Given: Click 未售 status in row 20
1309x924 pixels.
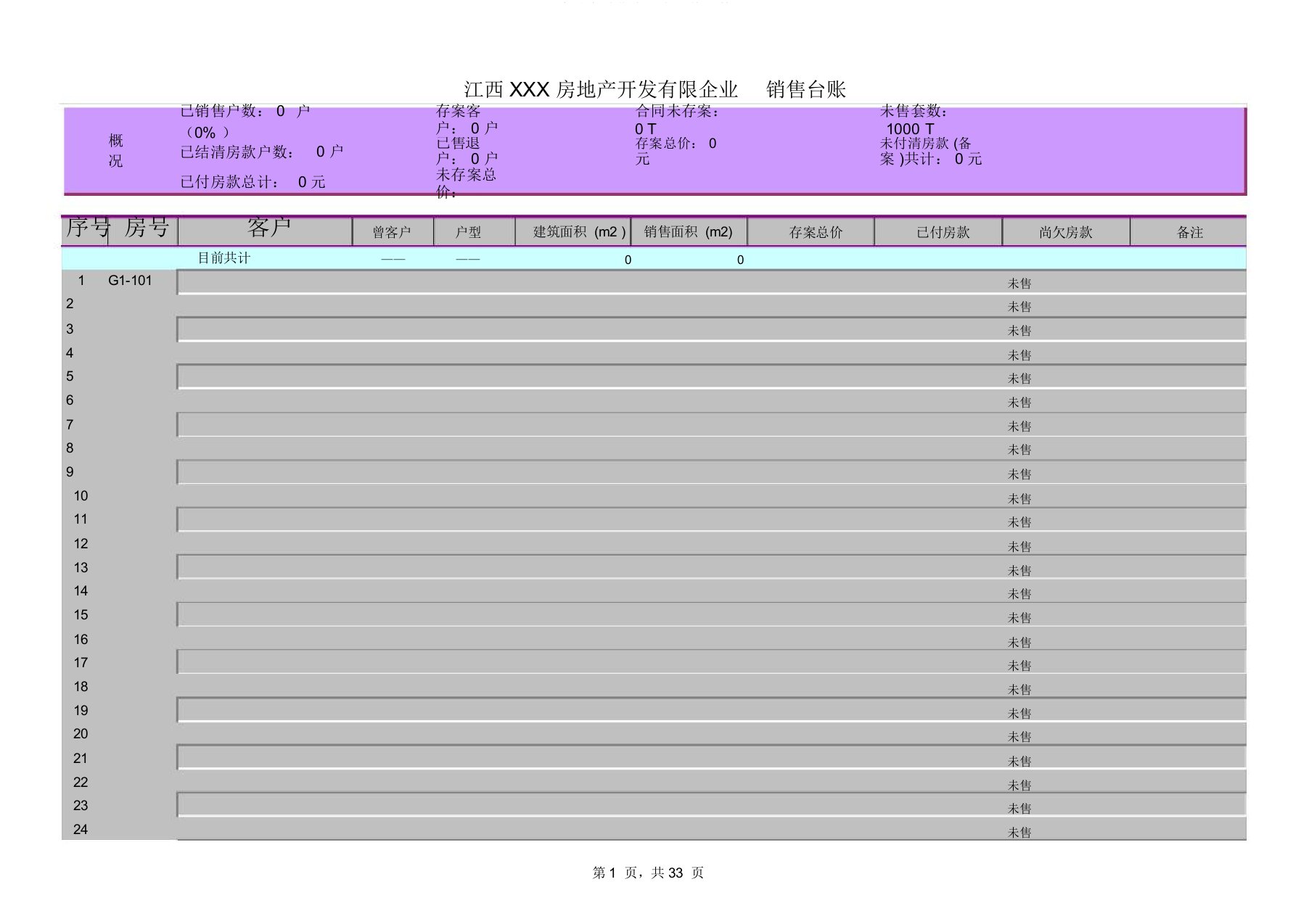Looking at the screenshot, I should click(x=1019, y=737).
